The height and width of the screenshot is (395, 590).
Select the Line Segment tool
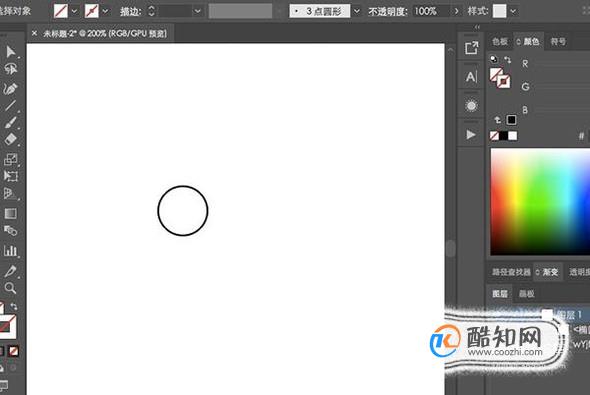click(10, 106)
